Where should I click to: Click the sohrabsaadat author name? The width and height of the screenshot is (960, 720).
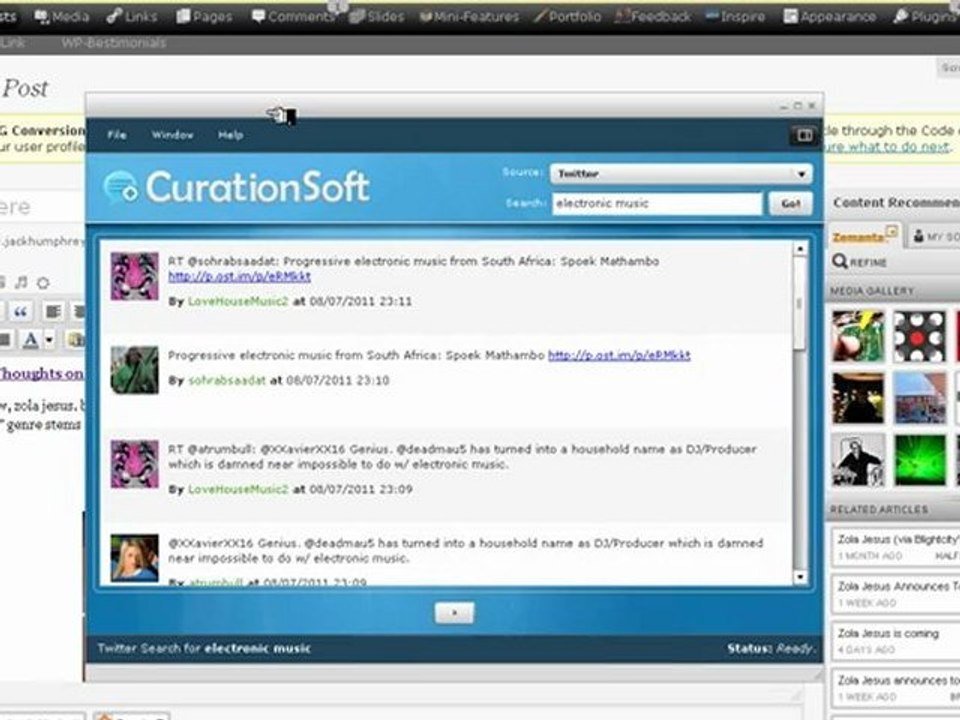pos(227,380)
